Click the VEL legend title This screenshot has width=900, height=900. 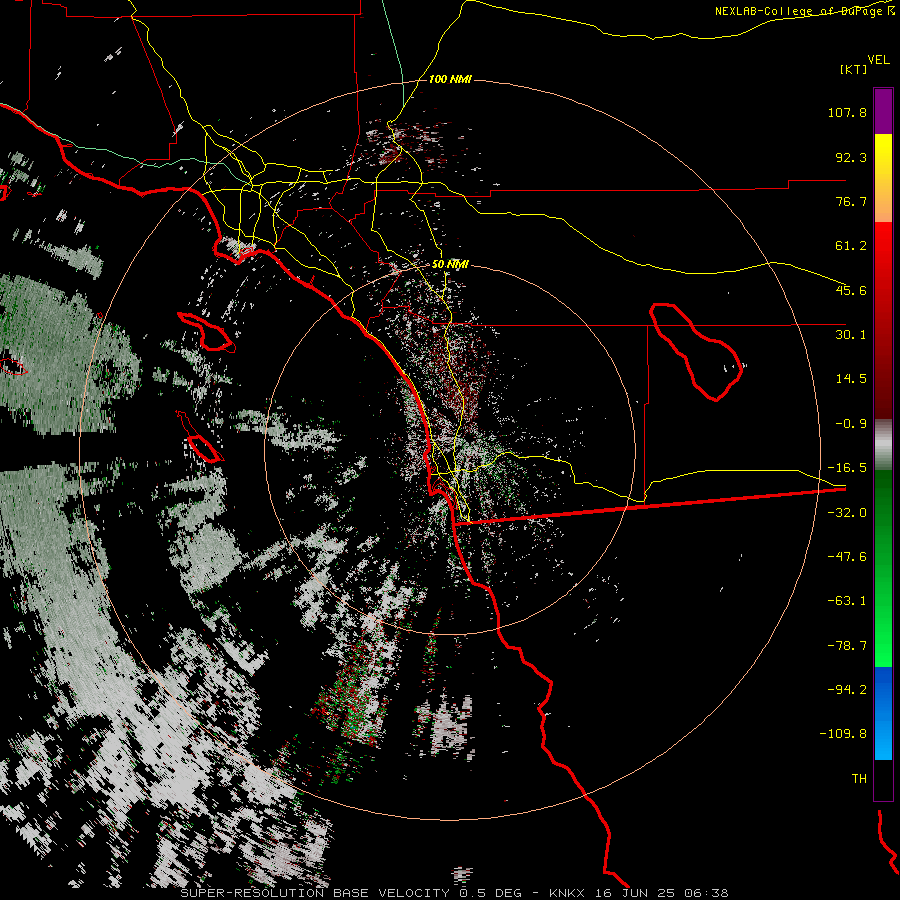pos(878,60)
